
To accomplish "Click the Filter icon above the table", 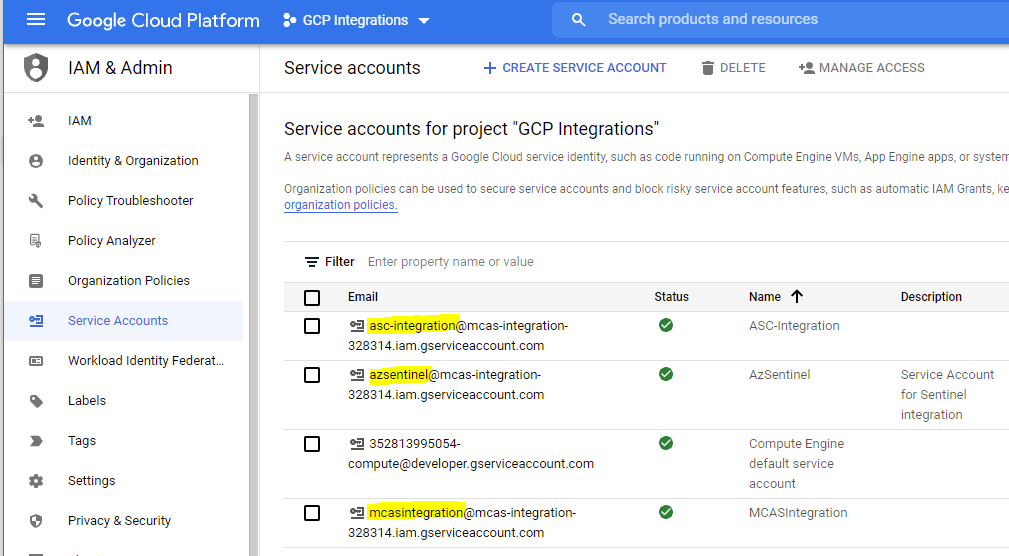I will pyautogui.click(x=312, y=262).
